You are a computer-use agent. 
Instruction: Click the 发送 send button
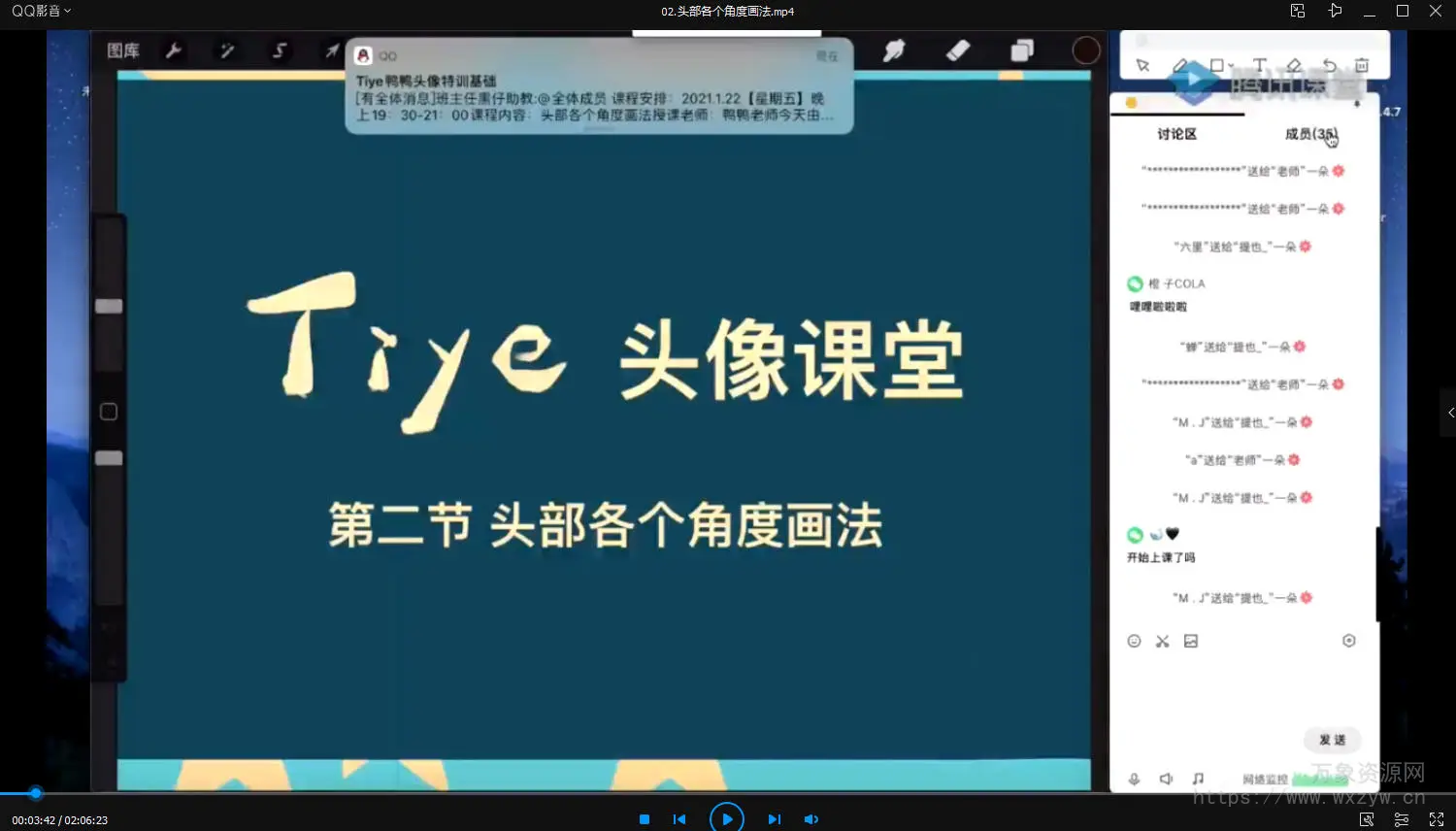(1332, 740)
